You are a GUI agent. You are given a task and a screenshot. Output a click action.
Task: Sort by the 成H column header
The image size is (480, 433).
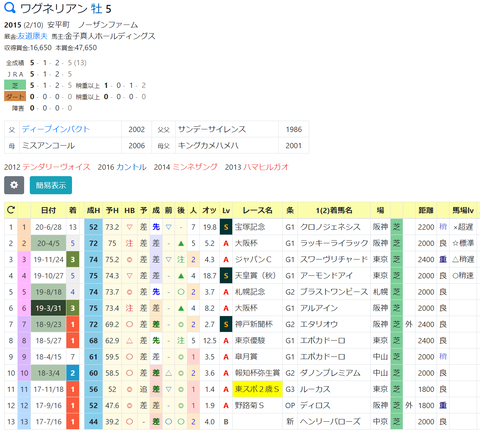pos(93,210)
